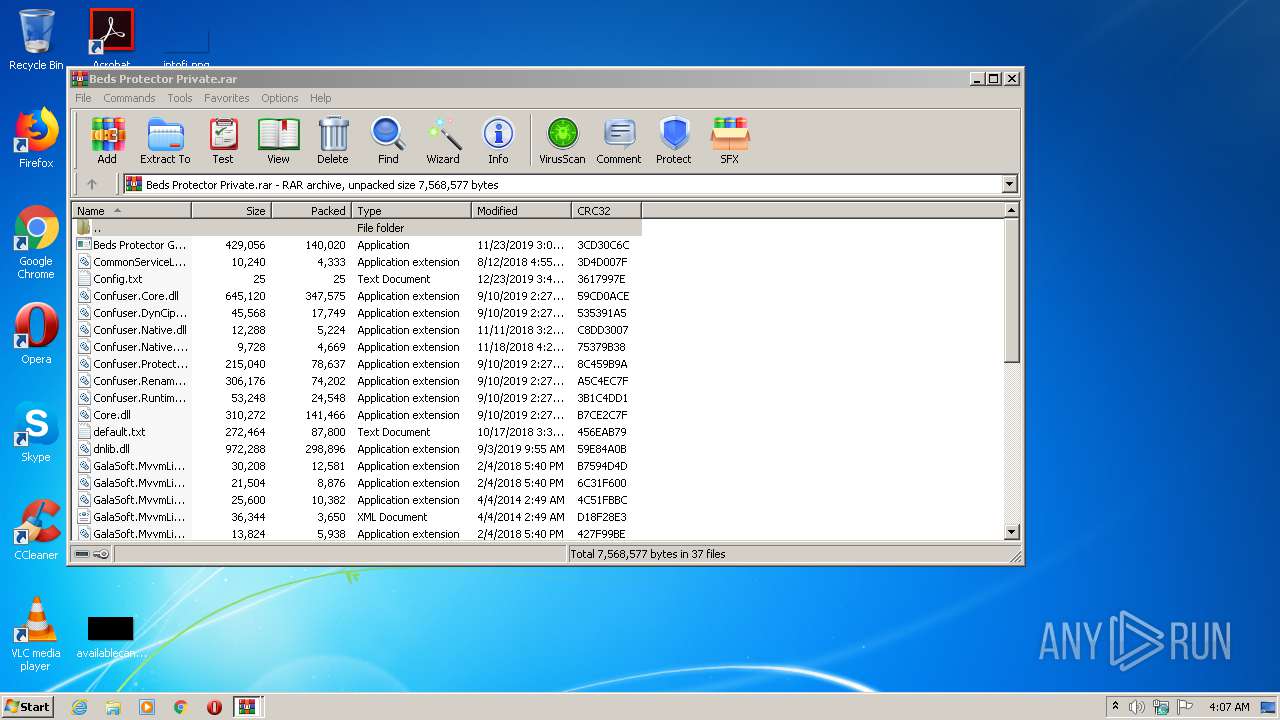Show archive Info
The image size is (1280, 720).
click(x=498, y=140)
